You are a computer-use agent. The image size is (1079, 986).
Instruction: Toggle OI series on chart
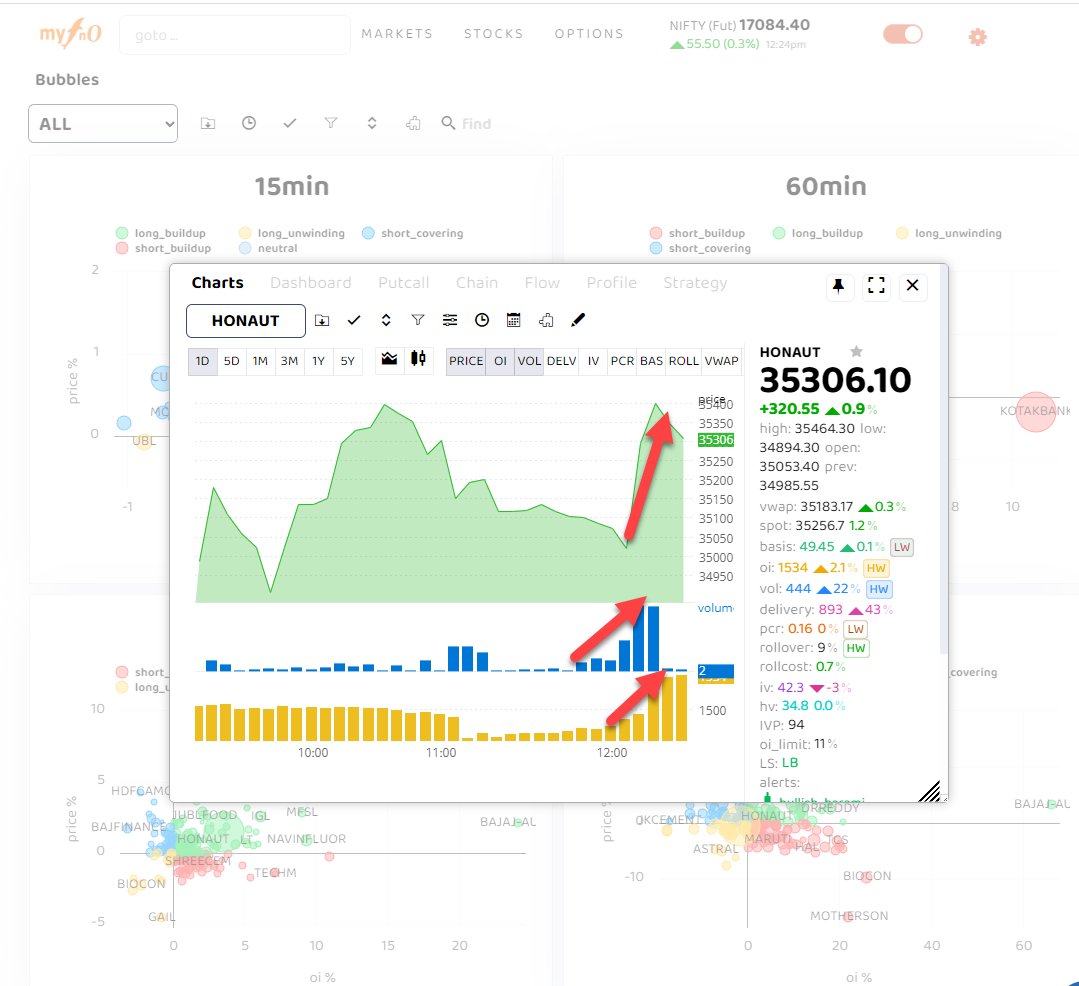[x=500, y=361]
